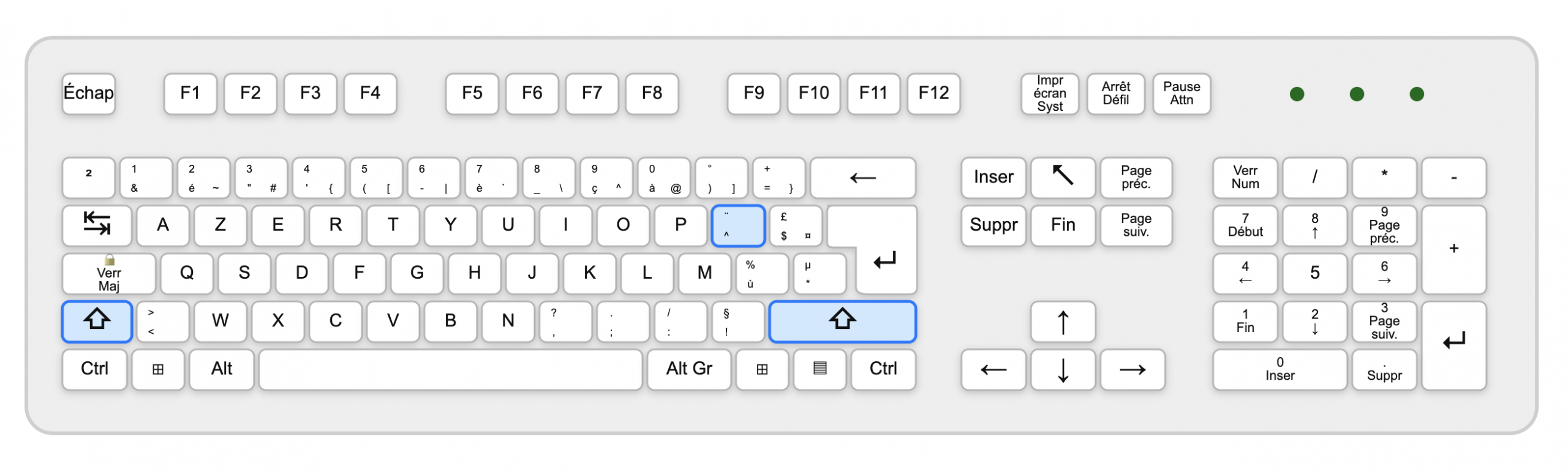Click the space bar

click(451, 369)
